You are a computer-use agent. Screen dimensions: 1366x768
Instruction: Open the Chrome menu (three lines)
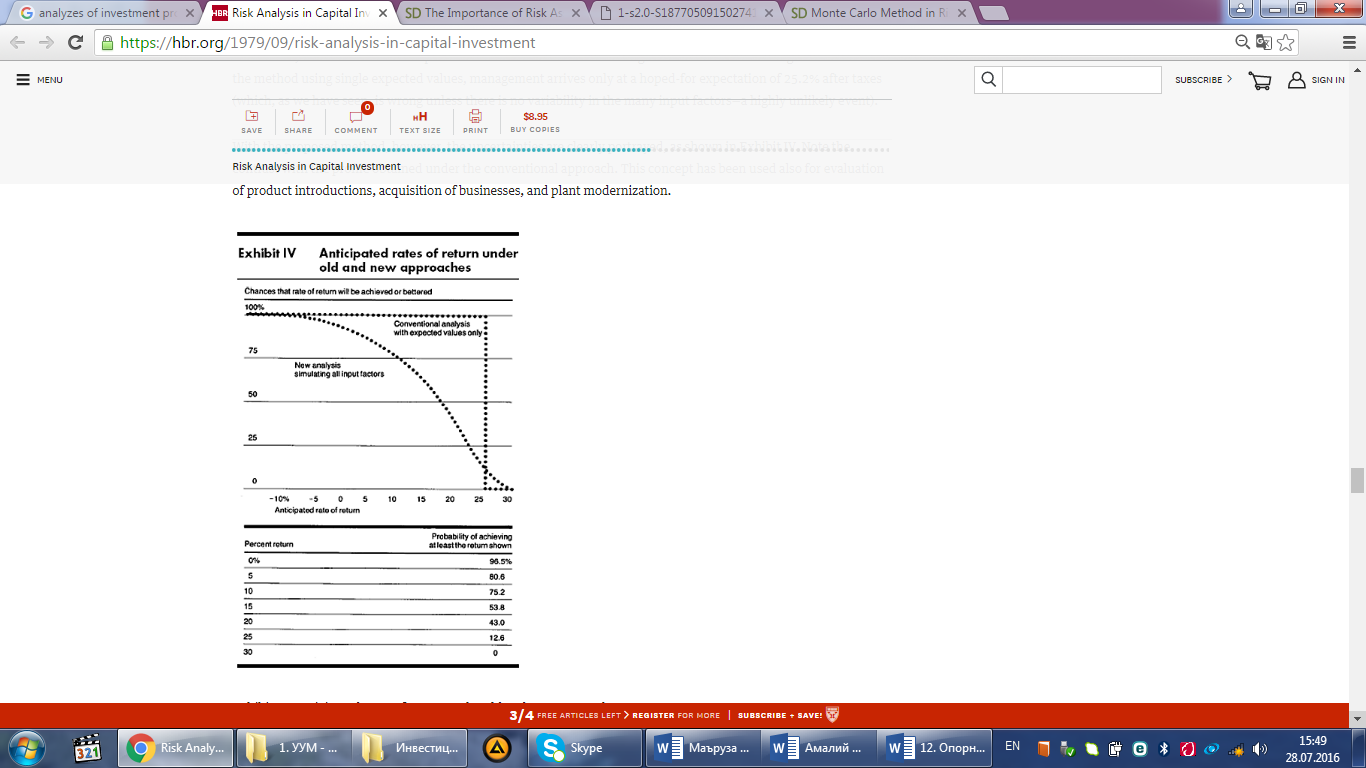tap(1348, 42)
